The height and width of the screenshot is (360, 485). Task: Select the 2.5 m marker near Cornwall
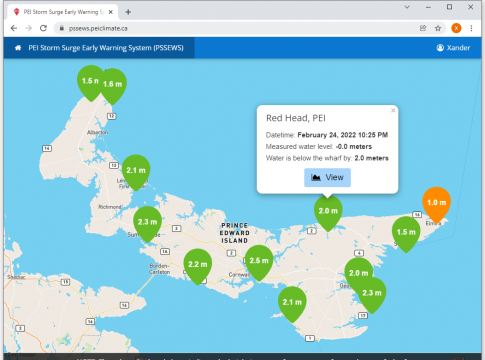[259, 261]
